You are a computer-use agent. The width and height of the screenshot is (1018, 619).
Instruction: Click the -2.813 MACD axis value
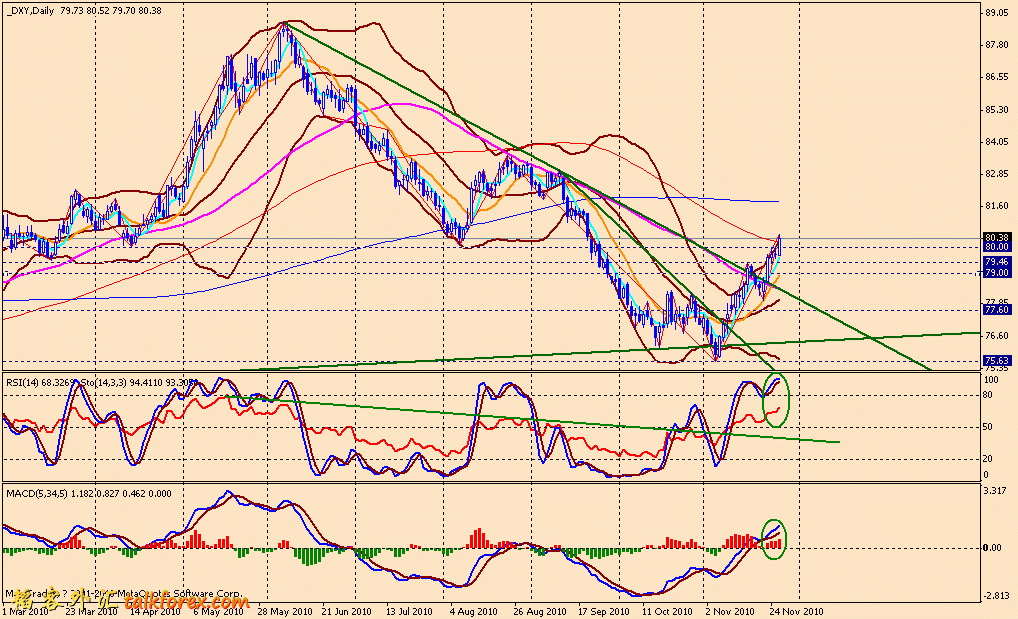click(997, 596)
